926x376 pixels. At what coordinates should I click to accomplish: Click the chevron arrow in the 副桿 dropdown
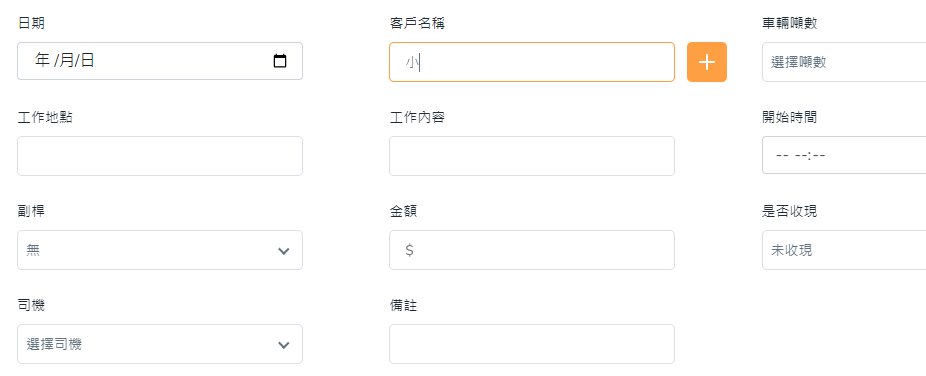click(x=284, y=251)
